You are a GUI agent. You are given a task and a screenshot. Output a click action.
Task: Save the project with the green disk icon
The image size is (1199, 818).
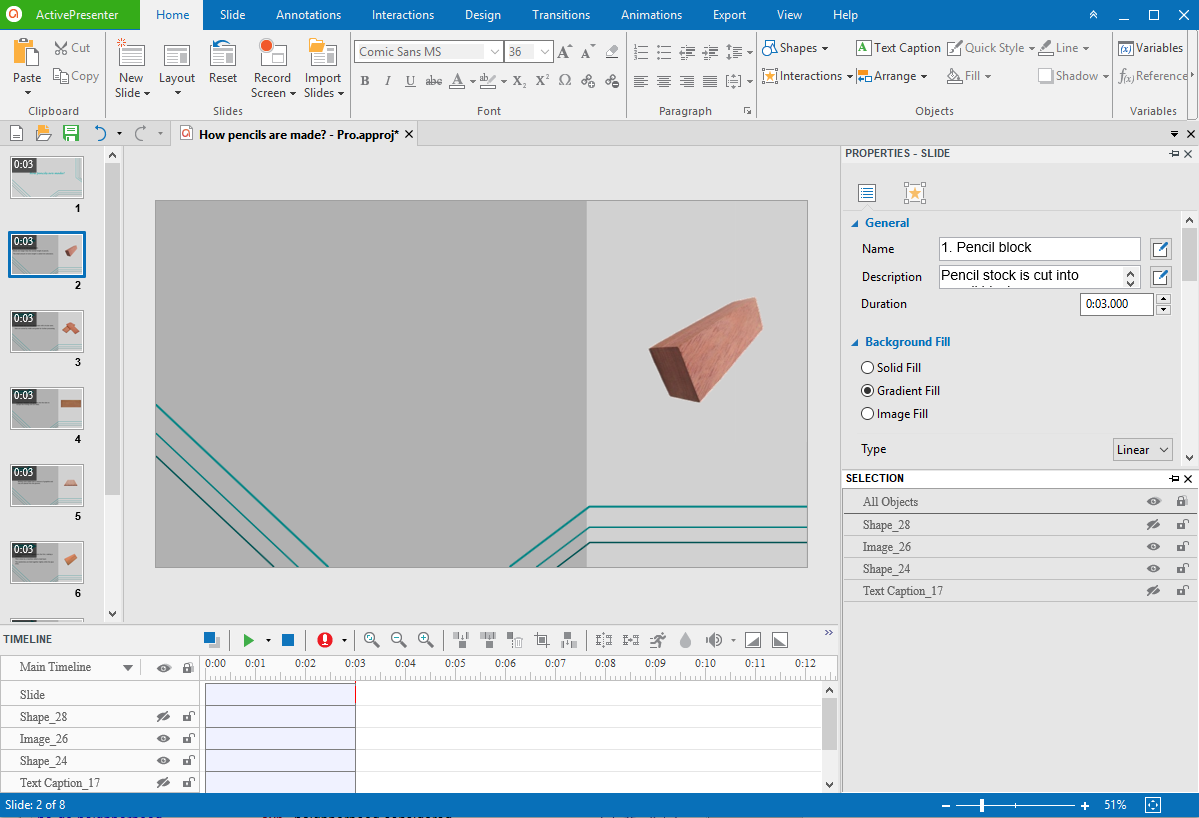click(x=71, y=134)
